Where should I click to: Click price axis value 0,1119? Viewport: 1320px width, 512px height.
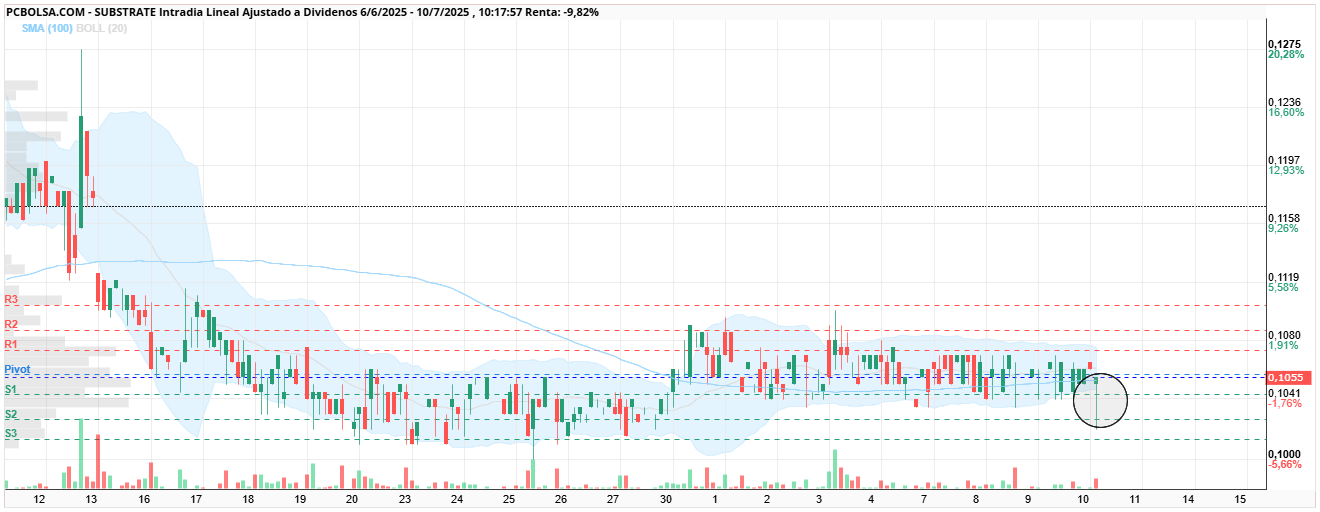point(1284,277)
